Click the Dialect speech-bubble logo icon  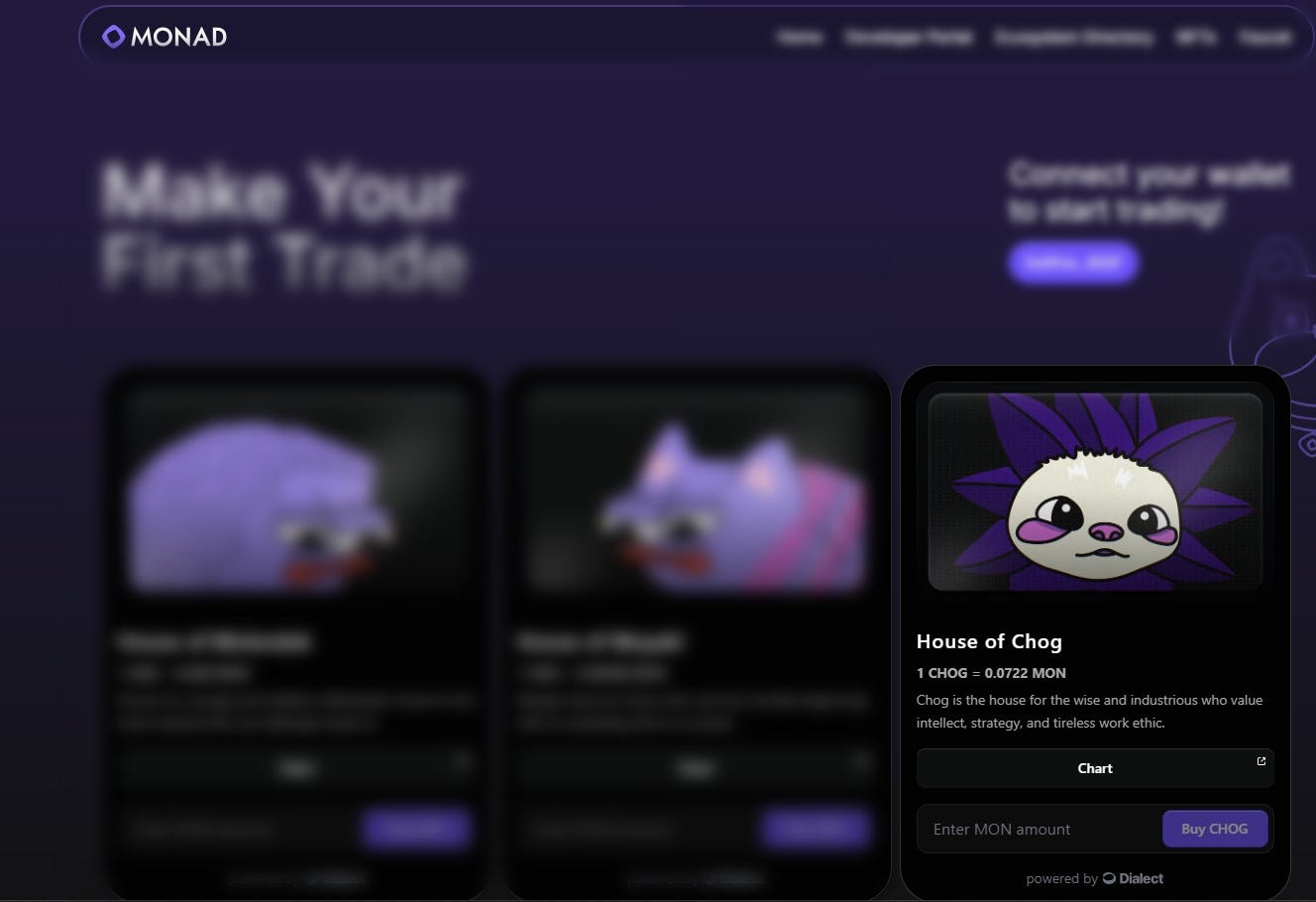pyautogui.click(x=1109, y=878)
